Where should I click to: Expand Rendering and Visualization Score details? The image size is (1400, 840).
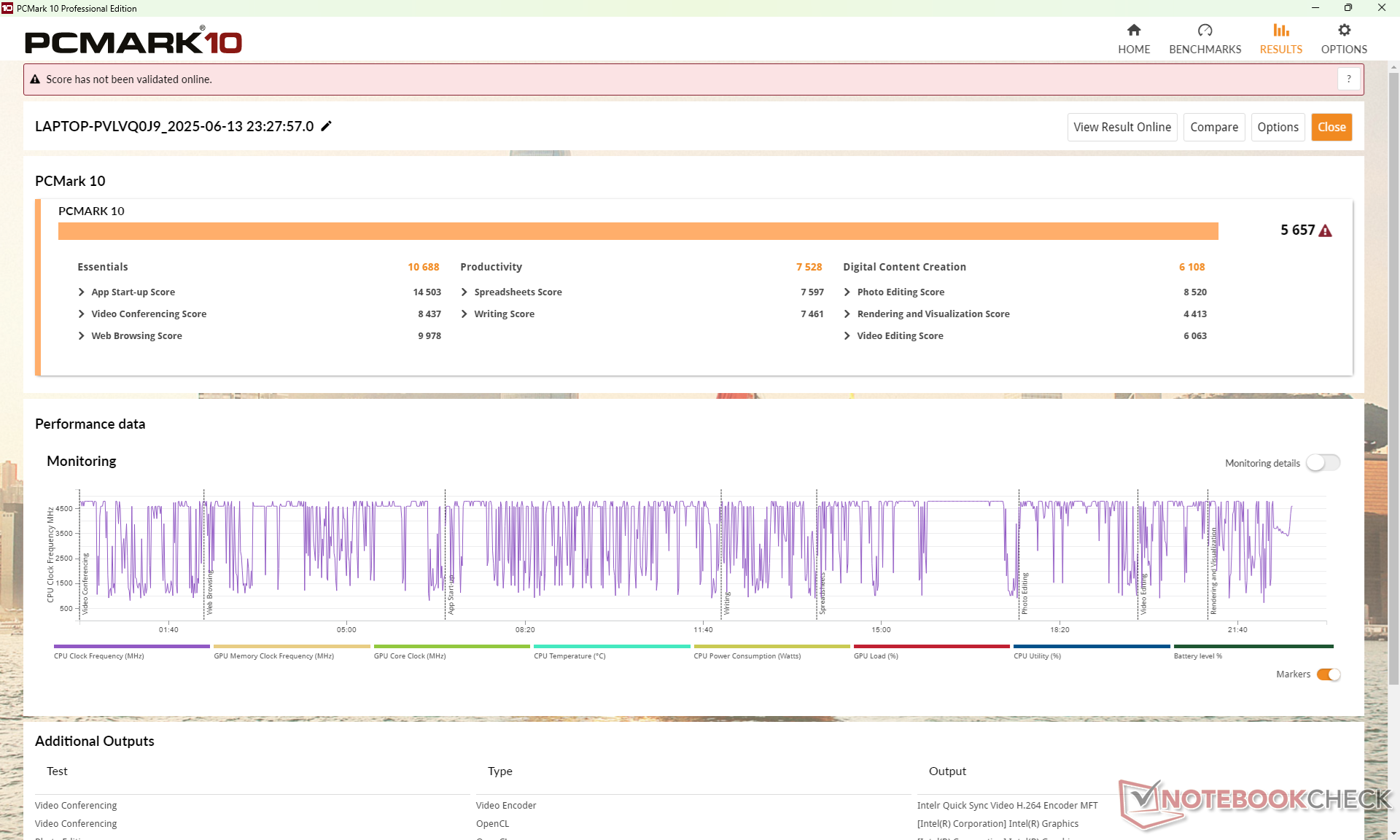847,314
